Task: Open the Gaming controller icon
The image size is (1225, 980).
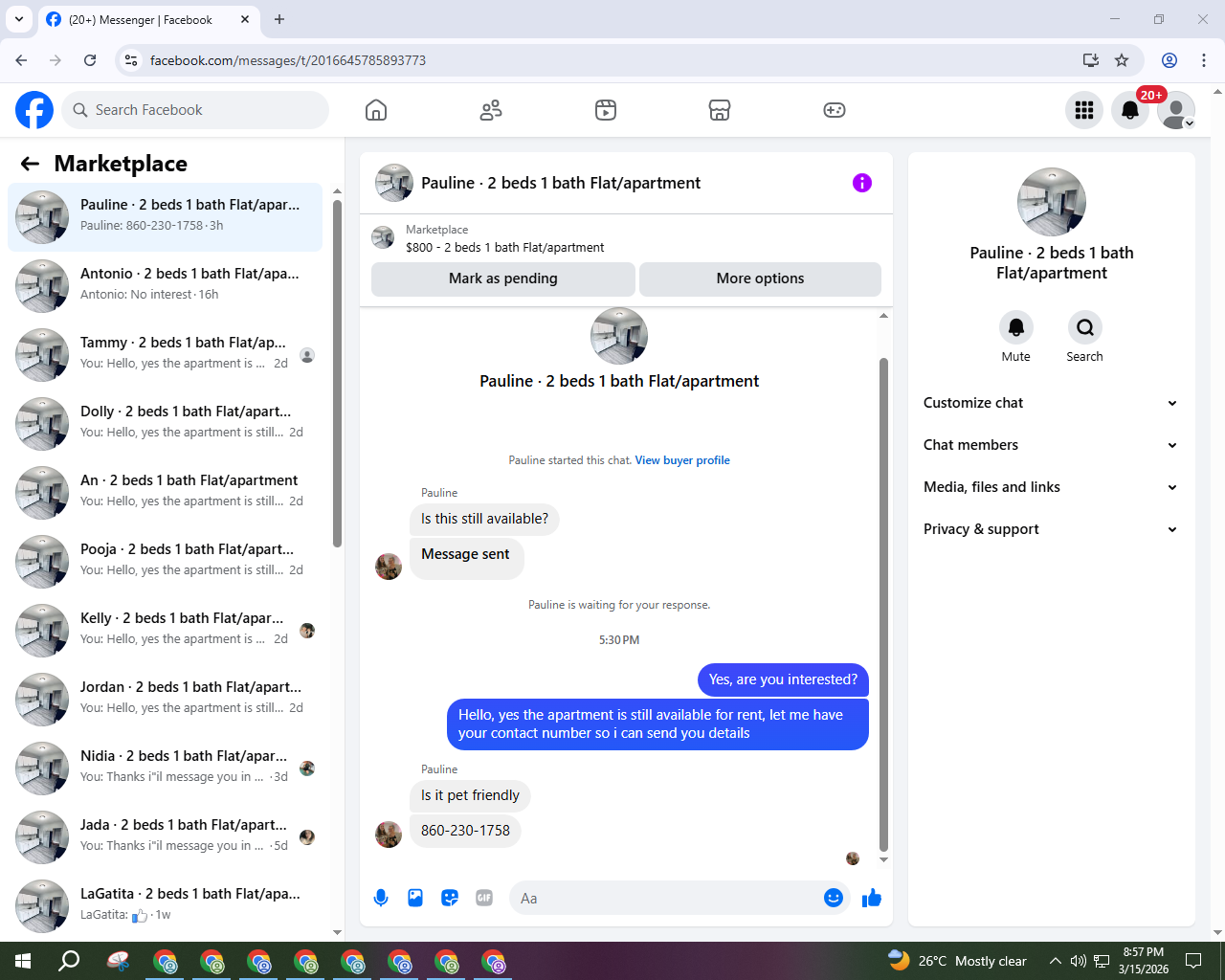Action: point(835,110)
